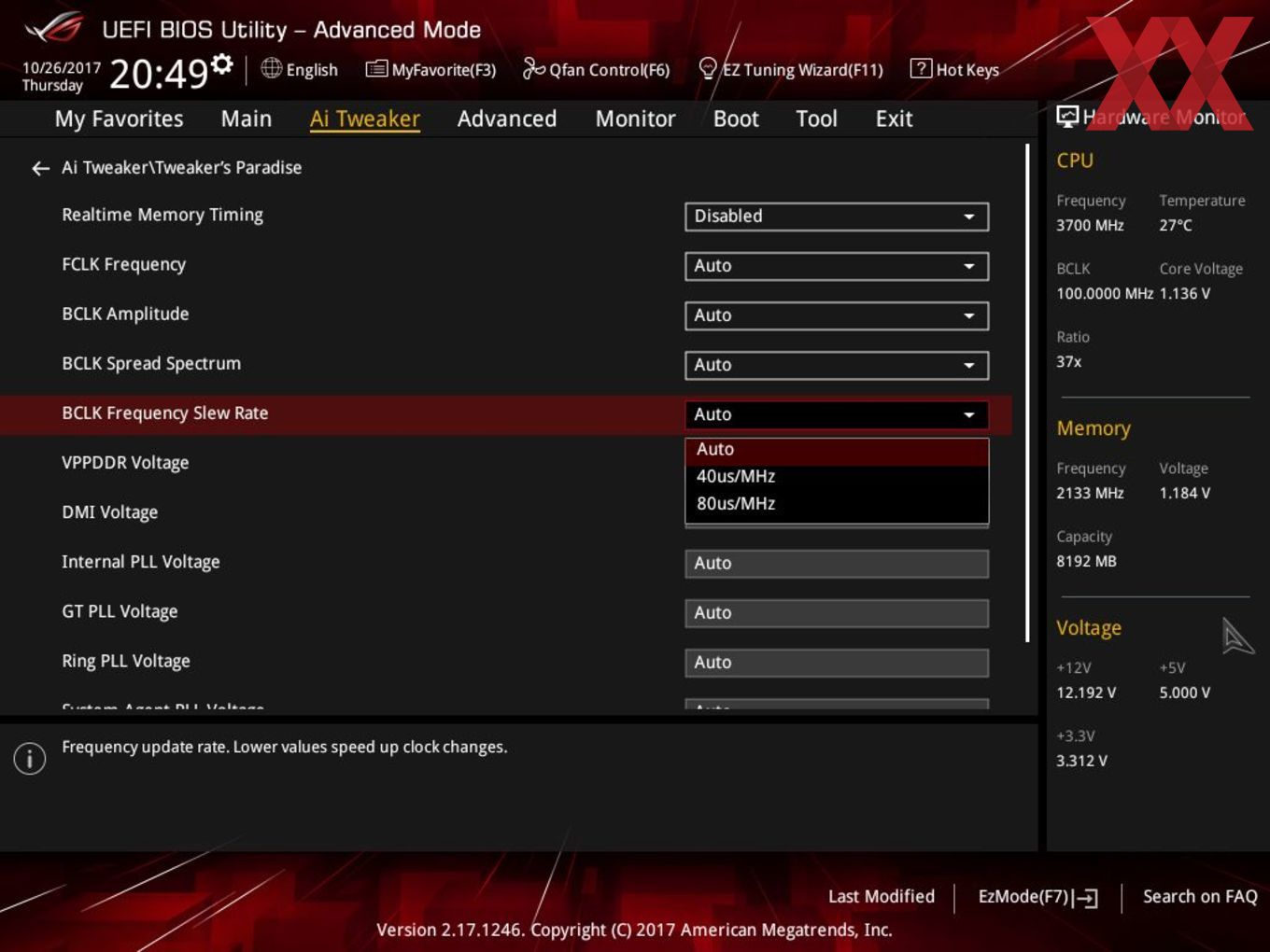The height and width of the screenshot is (952, 1270).
Task: Switch to Main tab
Action: tap(247, 119)
